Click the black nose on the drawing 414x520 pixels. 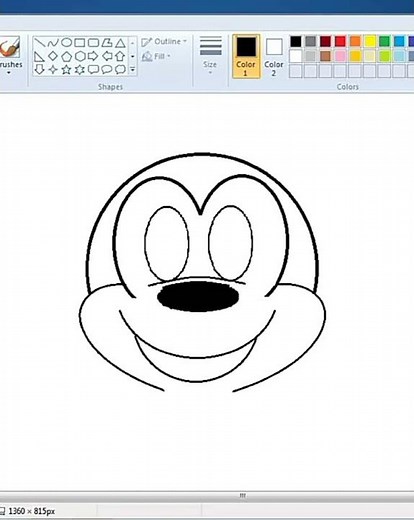198,296
